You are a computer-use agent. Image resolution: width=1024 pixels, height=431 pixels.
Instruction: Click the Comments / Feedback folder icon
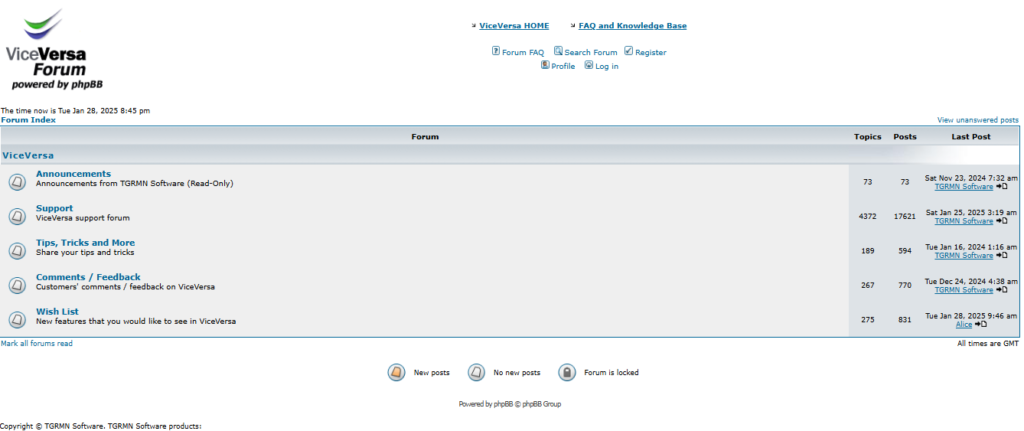18,285
